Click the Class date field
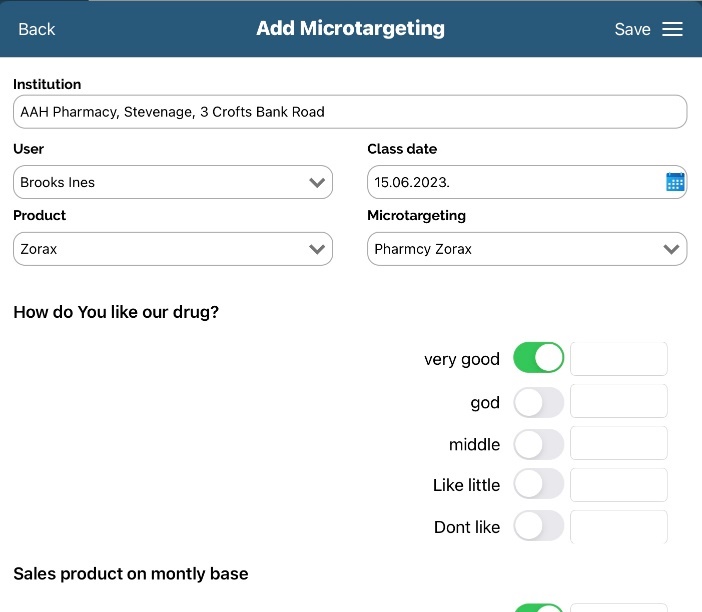 512,182
